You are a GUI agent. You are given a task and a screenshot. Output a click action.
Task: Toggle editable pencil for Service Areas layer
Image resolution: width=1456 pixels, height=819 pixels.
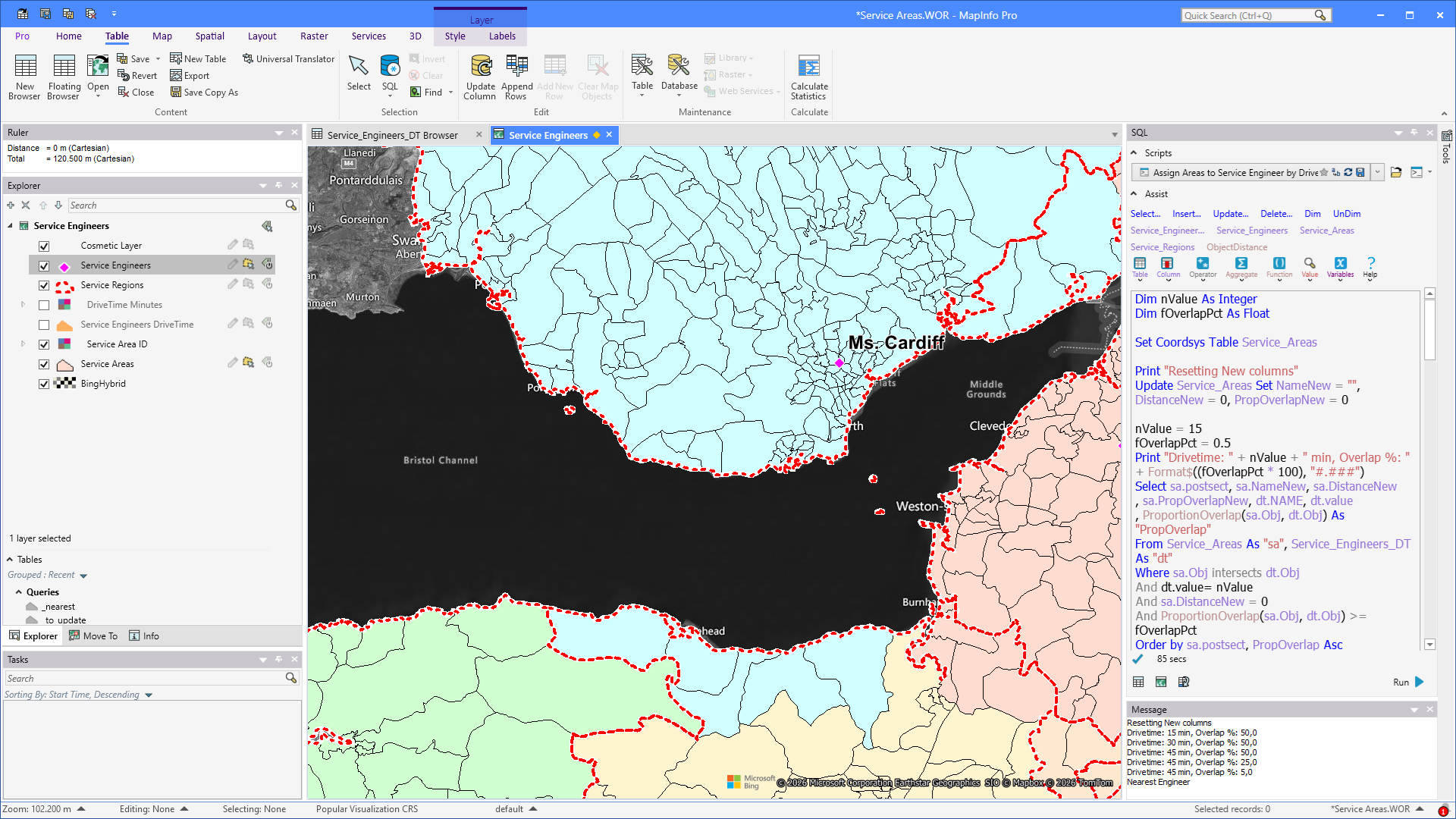tap(232, 363)
